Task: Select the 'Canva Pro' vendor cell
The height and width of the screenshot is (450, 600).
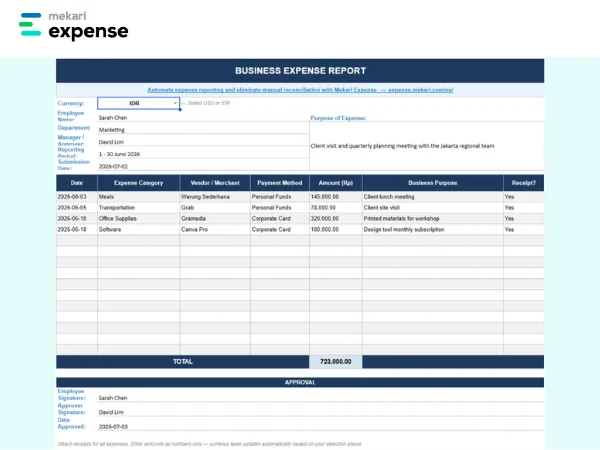Action: [x=215, y=230]
